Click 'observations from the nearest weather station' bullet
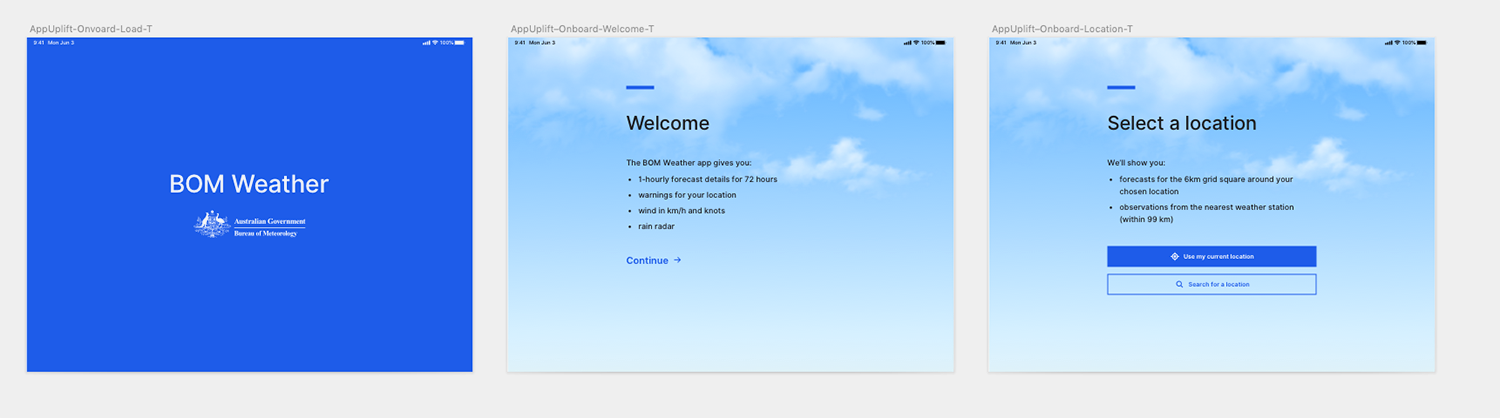1500x418 pixels. point(1206,213)
